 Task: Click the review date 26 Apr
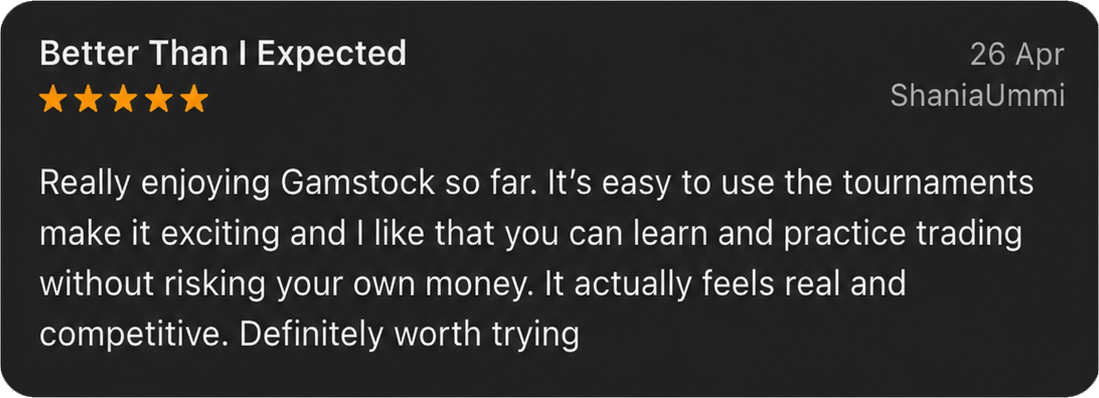point(1017,55)
